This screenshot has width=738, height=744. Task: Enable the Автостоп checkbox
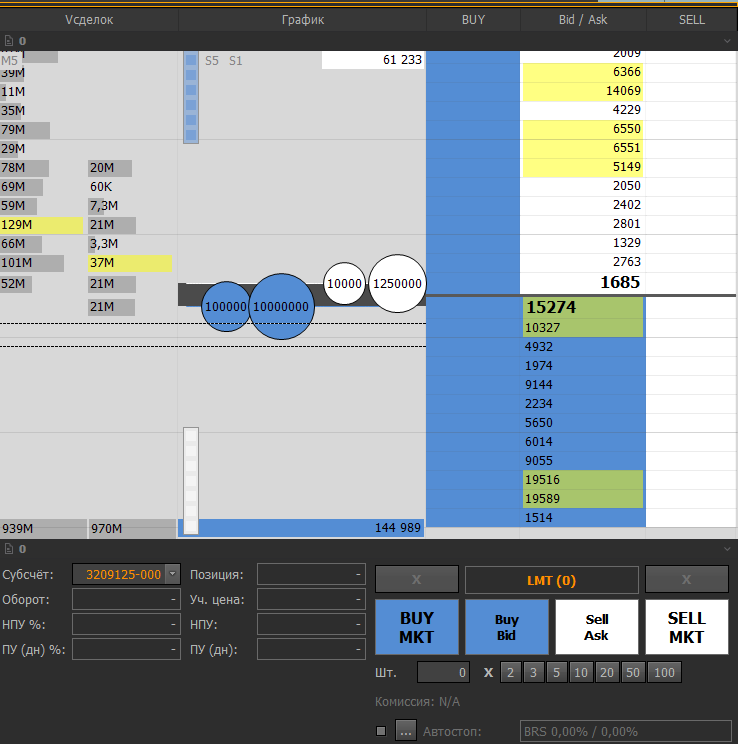(x=381, y=731)
